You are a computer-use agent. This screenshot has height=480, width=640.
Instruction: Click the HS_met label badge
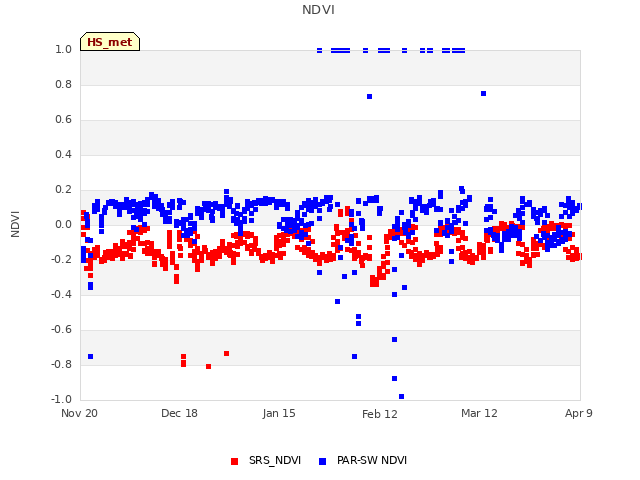(x=110, y=42)
